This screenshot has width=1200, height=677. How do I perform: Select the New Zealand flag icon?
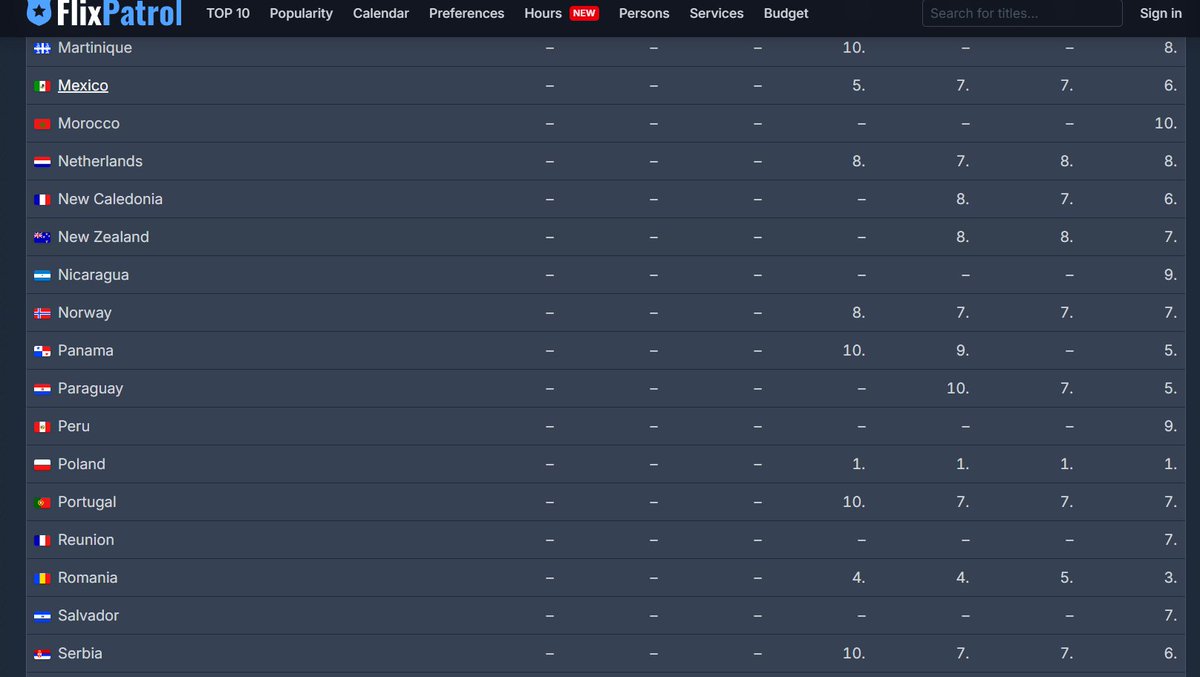pyautogui.click(x=42, y=238)
